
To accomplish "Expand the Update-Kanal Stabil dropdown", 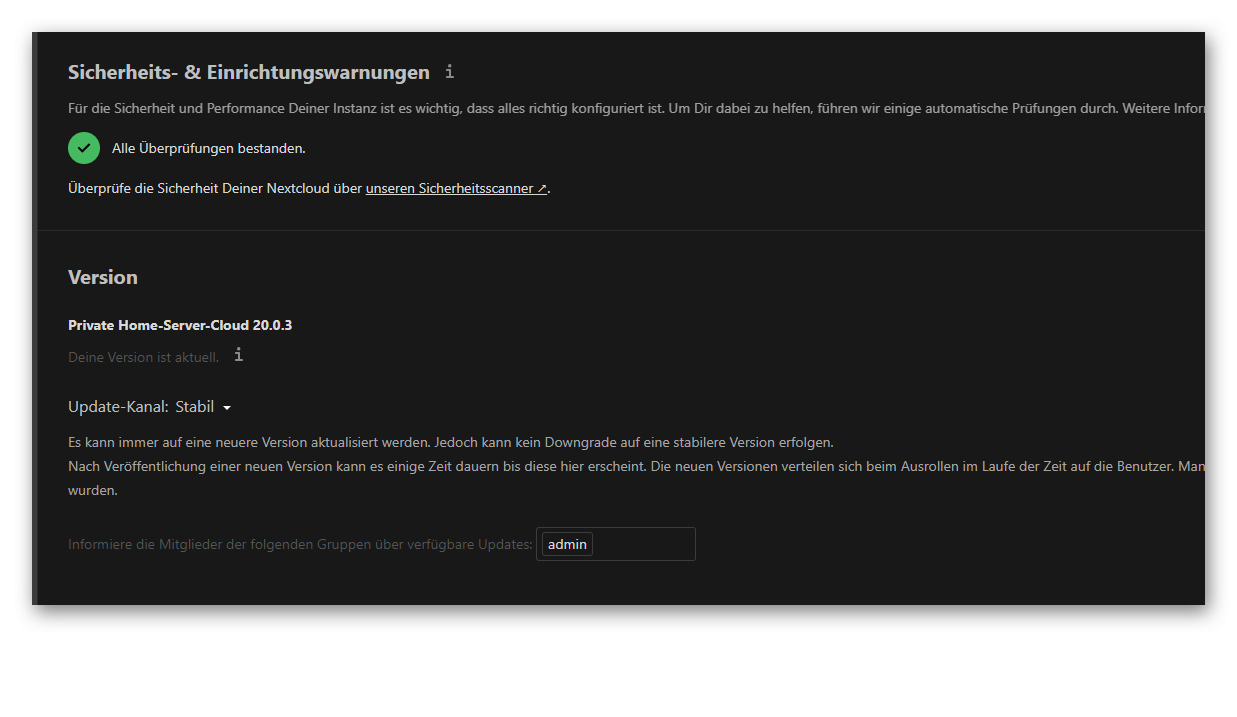I will coord(204,407).
